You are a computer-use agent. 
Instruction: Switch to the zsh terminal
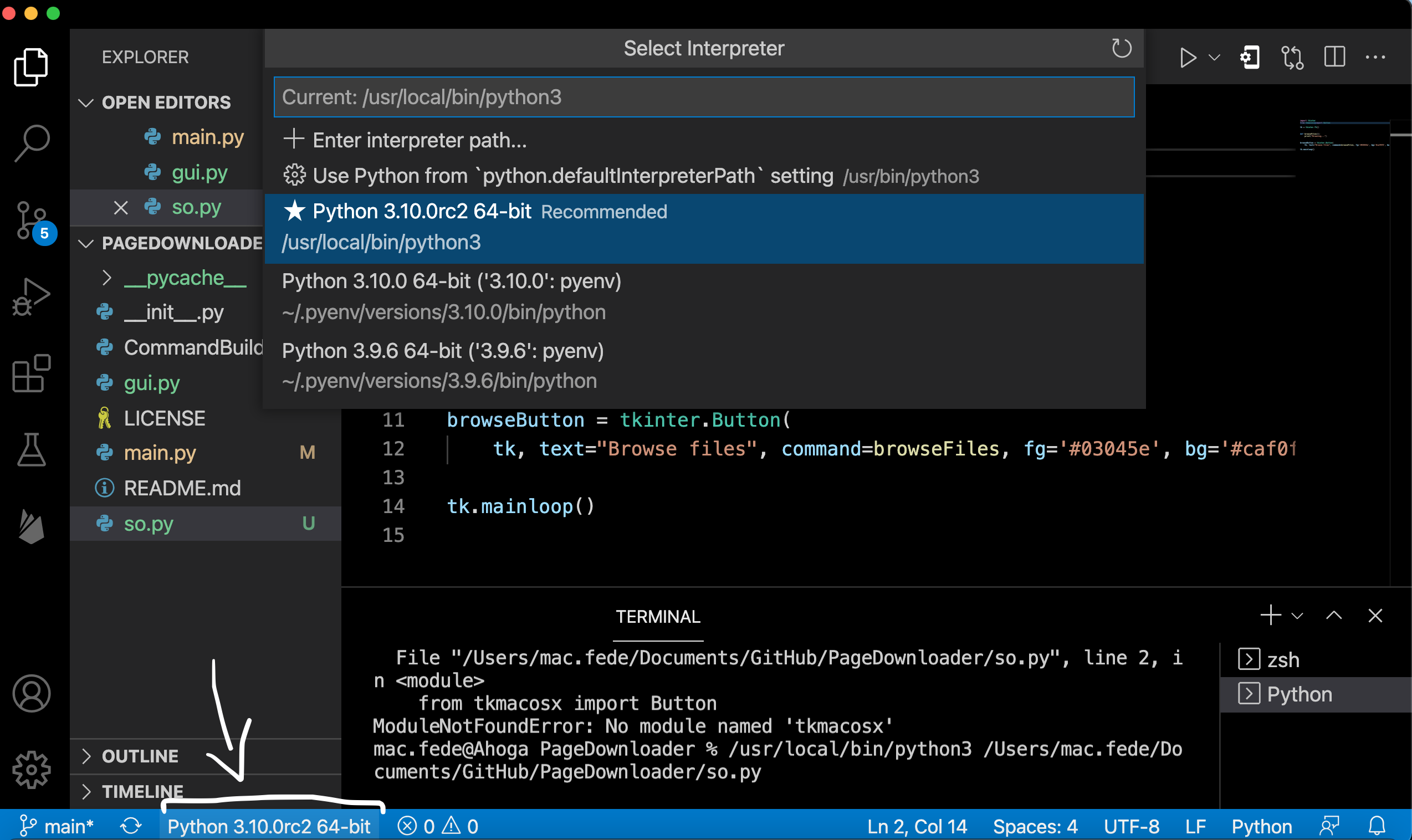pyautogui.click(x=1283, y=659)
